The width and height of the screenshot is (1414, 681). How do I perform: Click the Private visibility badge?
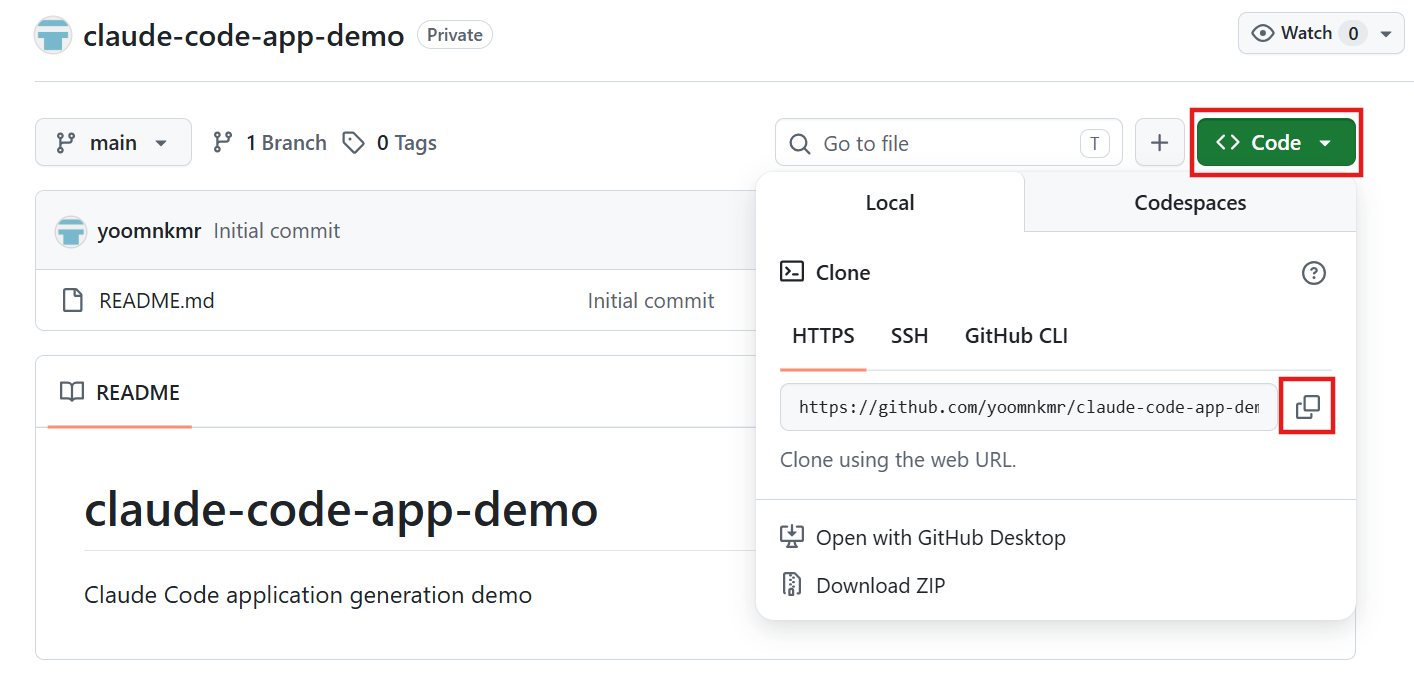click(x=455, y=35)
